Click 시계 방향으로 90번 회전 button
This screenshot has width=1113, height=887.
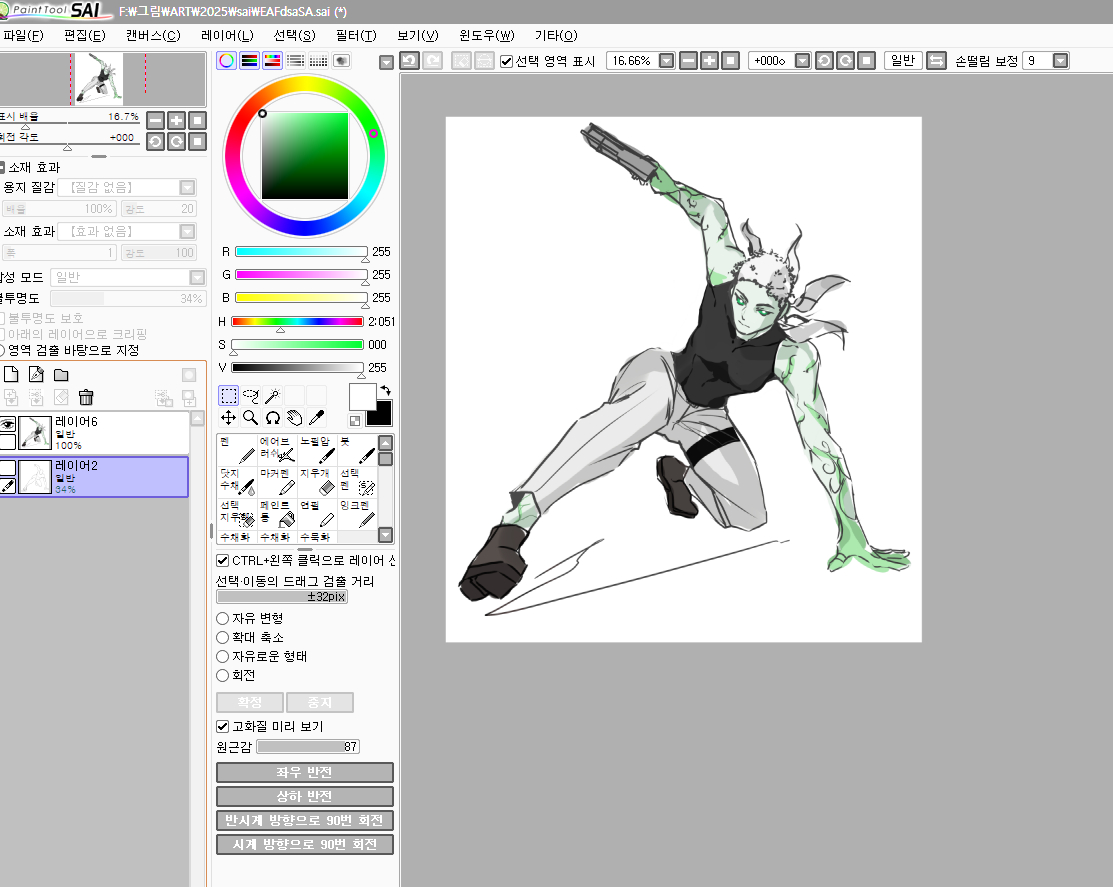pyautogui.click(x=304, y=845)
